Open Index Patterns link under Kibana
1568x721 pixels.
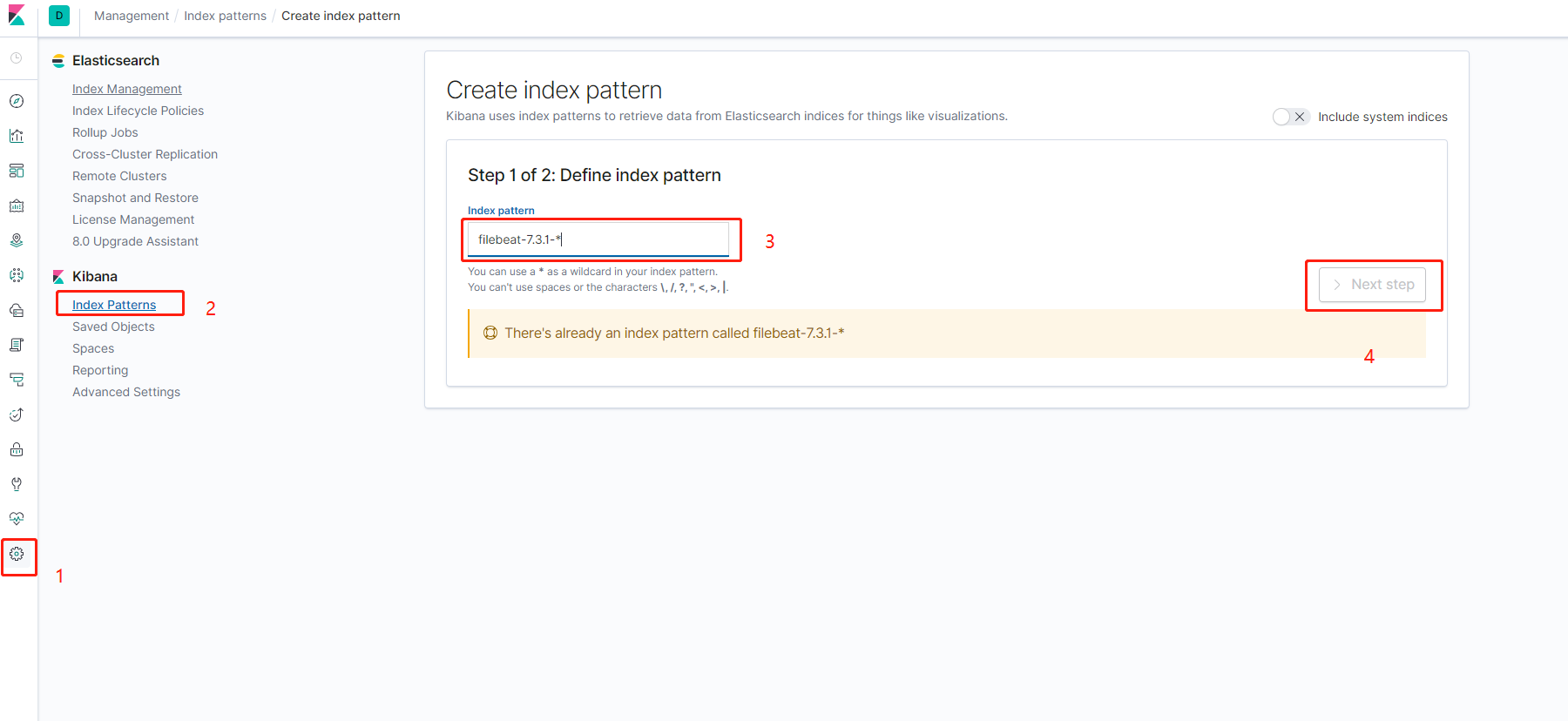click(114, 305)
